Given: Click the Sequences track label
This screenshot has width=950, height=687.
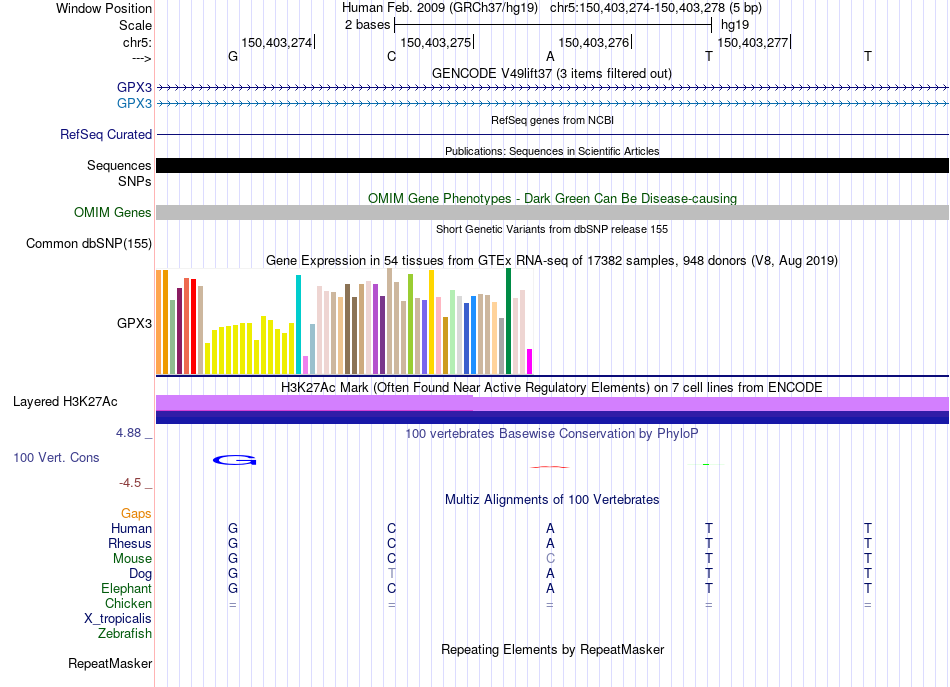Looking at the screenshot, I should point(119,165).
